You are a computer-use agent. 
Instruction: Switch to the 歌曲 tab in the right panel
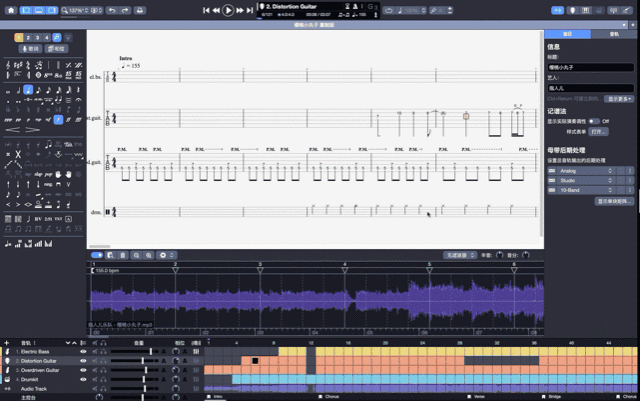567,33
